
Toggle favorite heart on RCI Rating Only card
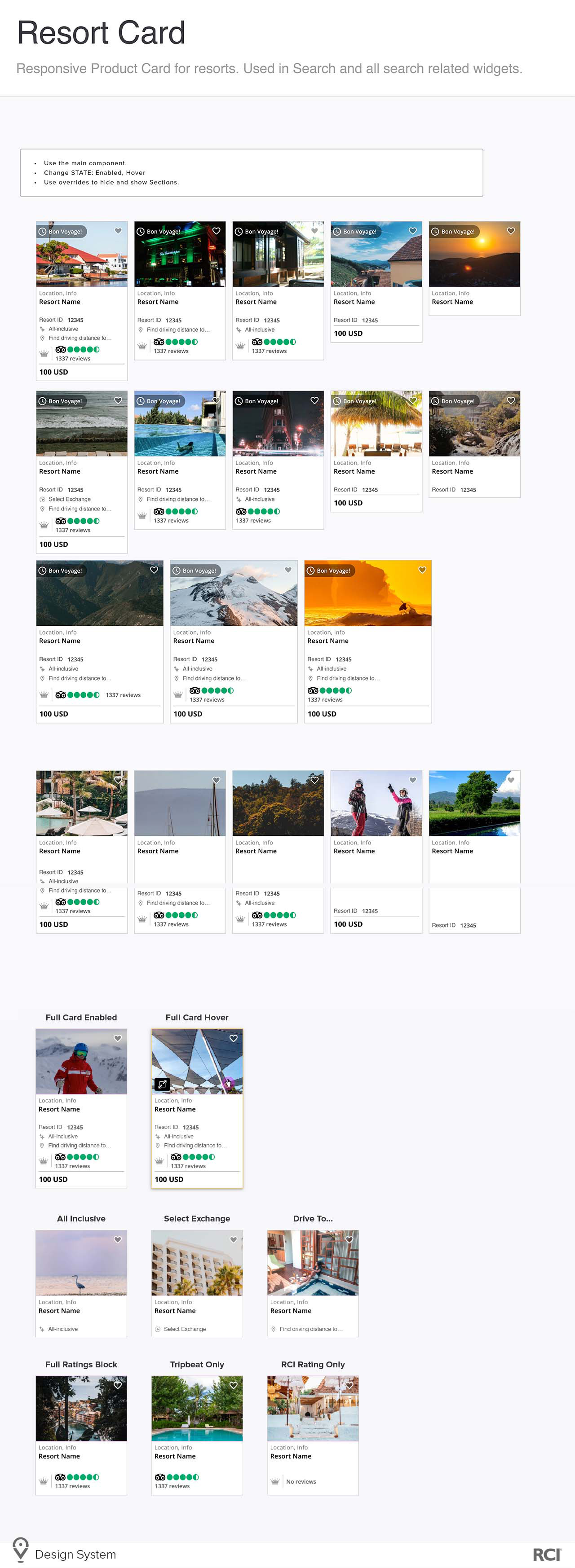349,1385
